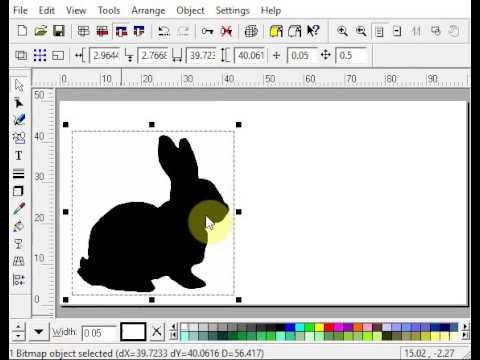480x360 pixels.
Task: Click the Width input field 0.05
Action: 99,333
